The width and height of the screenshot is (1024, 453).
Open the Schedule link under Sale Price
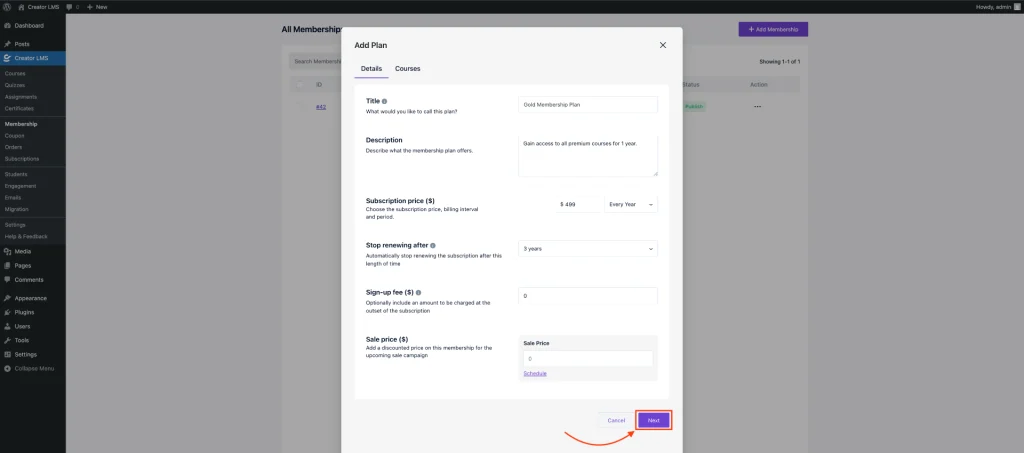pyautogui.click(x=535, y=373)
